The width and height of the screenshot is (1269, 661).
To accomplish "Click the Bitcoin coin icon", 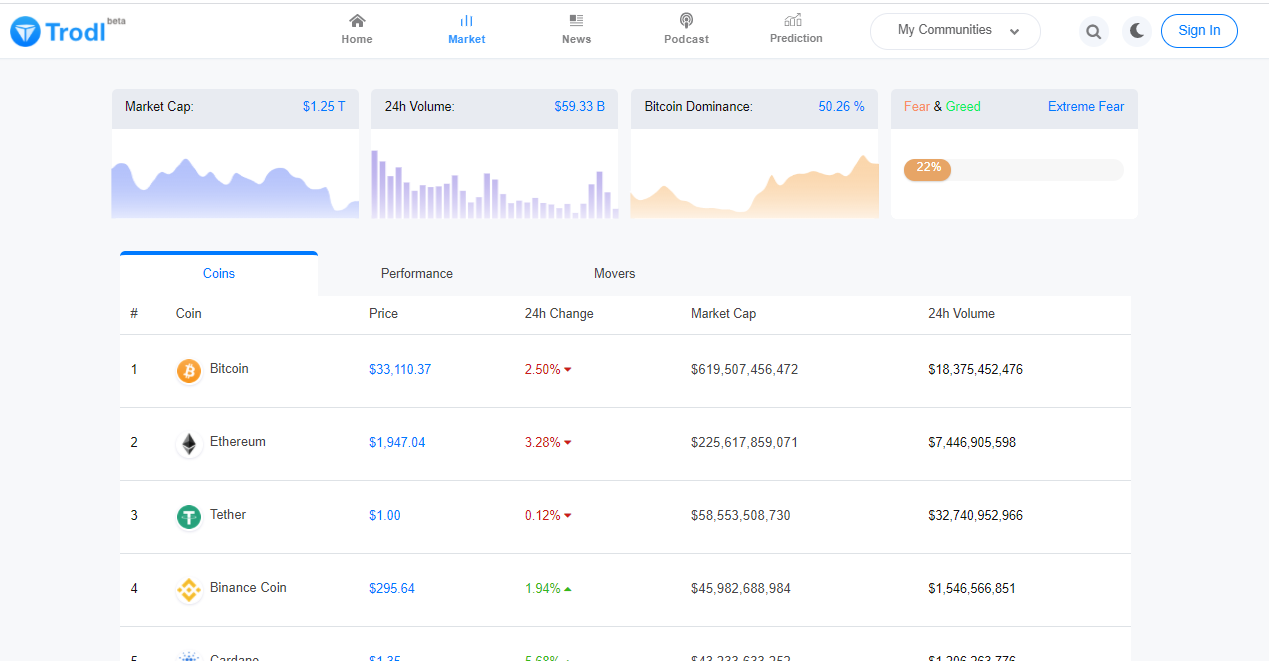I will pos(189,371).
